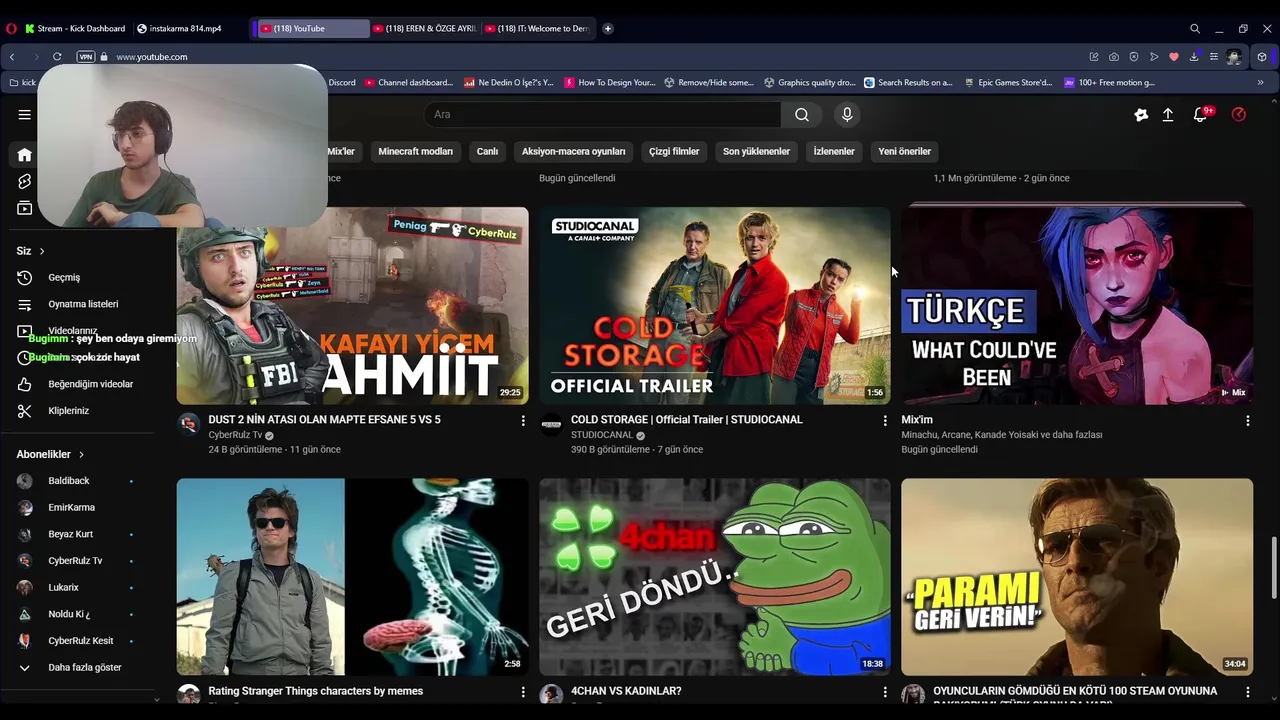Viewport: 1280px width, 720px height.
Task: Open options menu for Mix'im playlist
Action: pyautogui.click(x=1247, y=421)
